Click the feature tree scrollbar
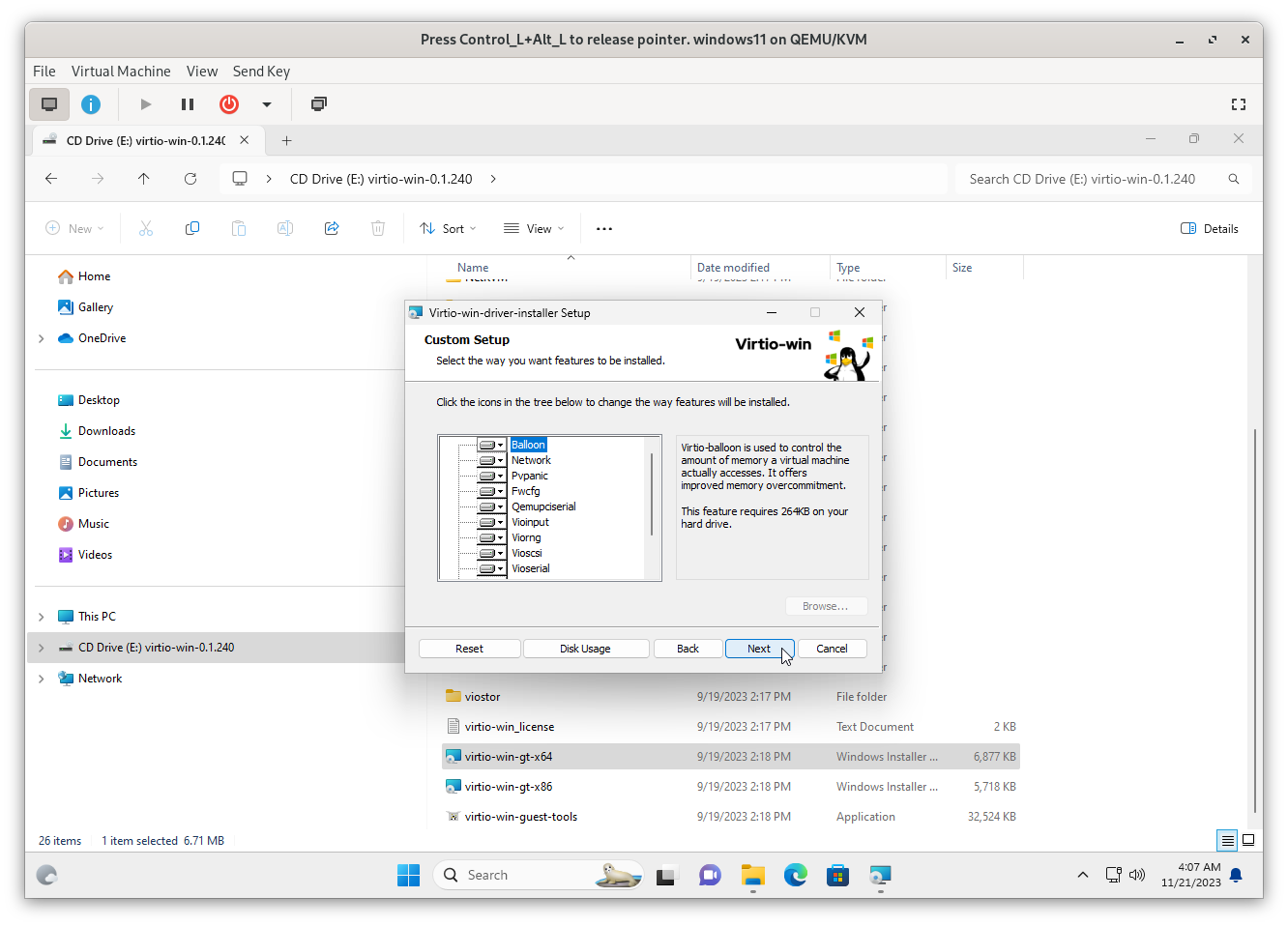The height and width of the screenshot is (926, 1288). click(652, 493)
